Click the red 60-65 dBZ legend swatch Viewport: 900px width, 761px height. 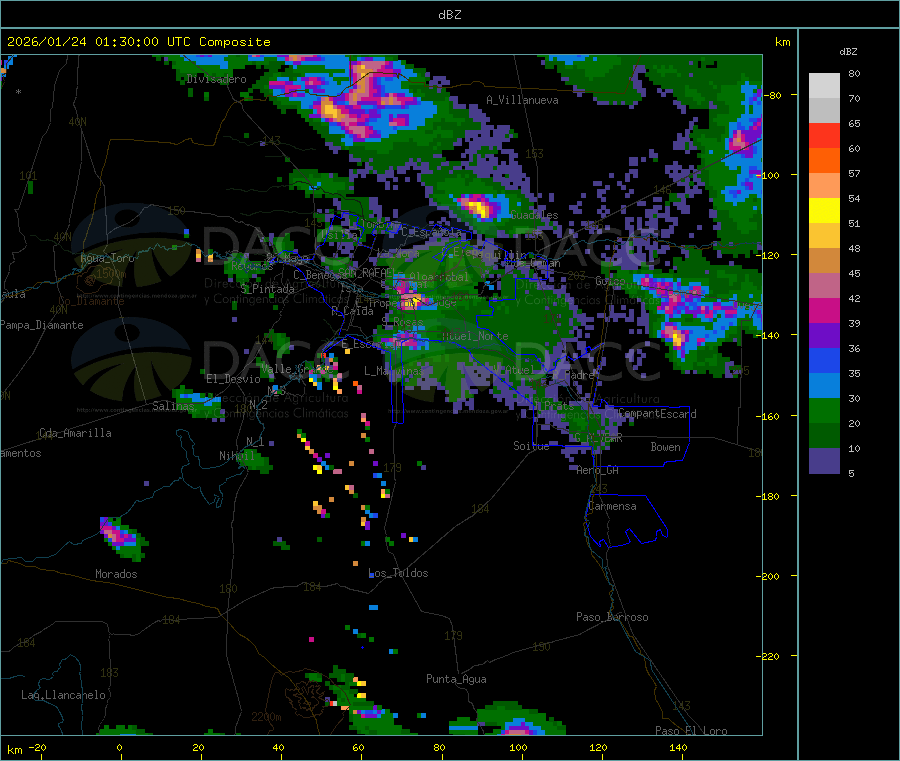[824, 135]
